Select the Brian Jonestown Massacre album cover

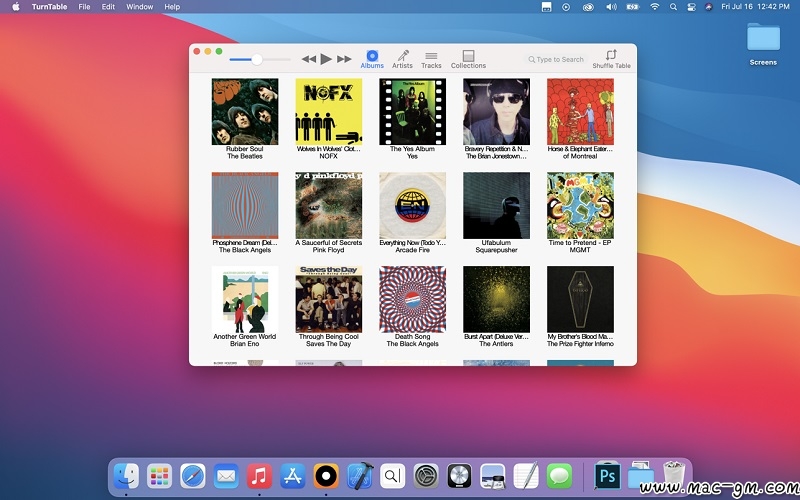(496, 111)
